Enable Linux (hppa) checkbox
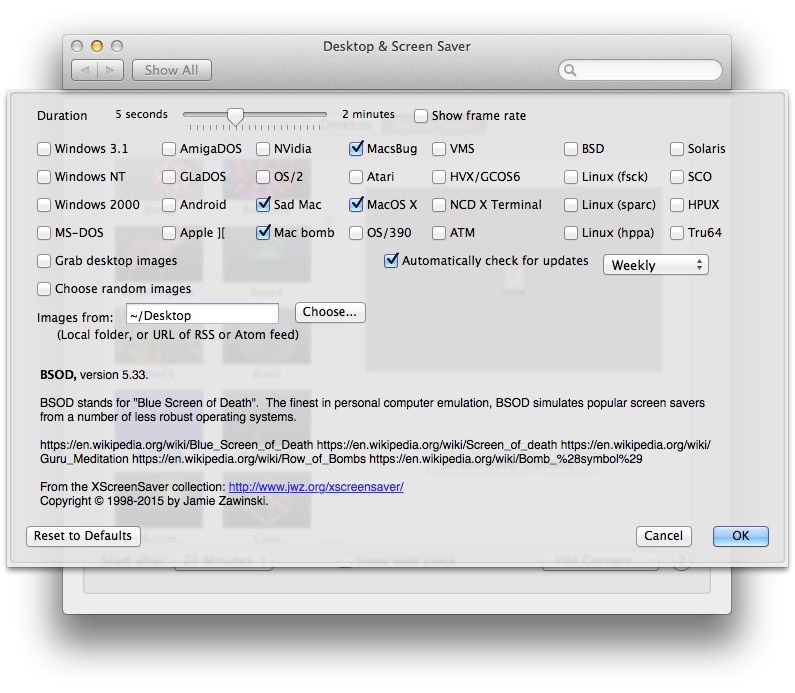This screenshot has height=693, width=795. point(571,233)
